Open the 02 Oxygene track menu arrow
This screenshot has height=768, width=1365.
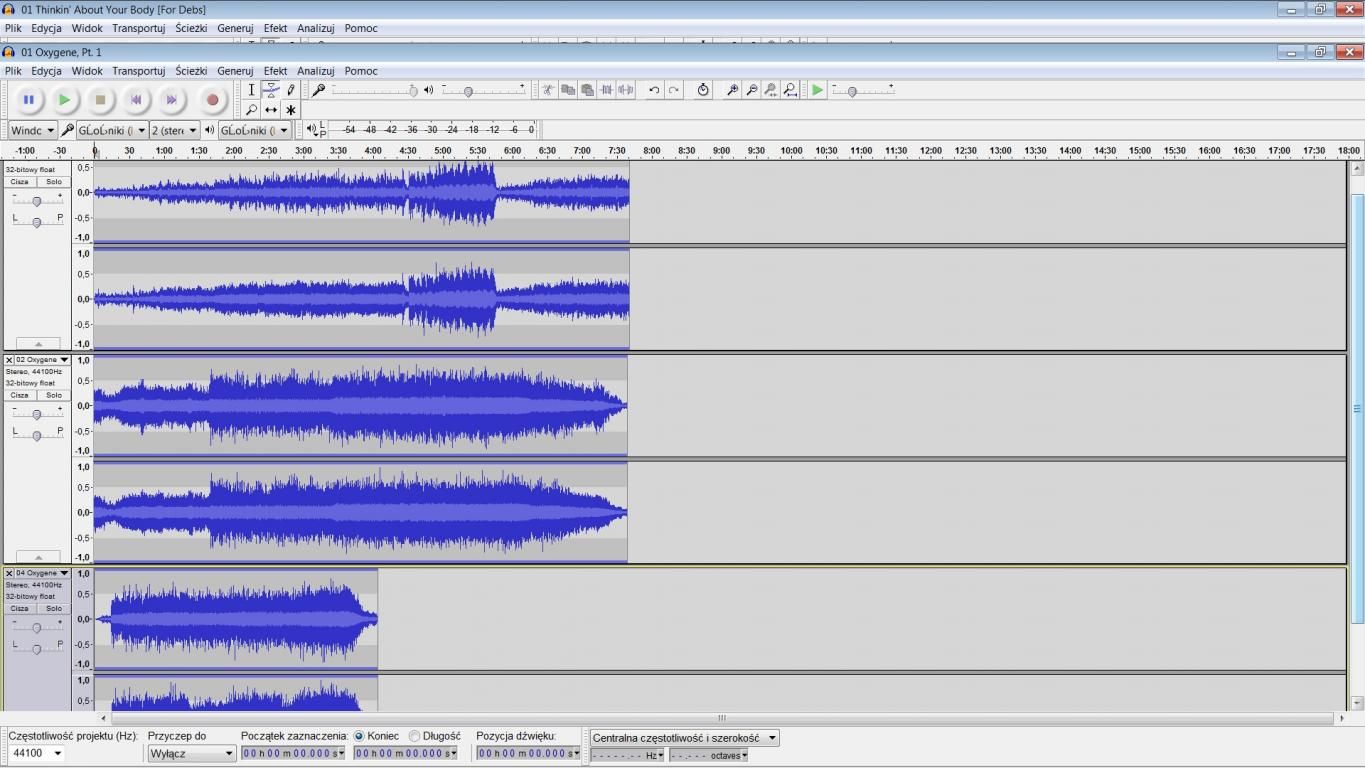(64, 360)
